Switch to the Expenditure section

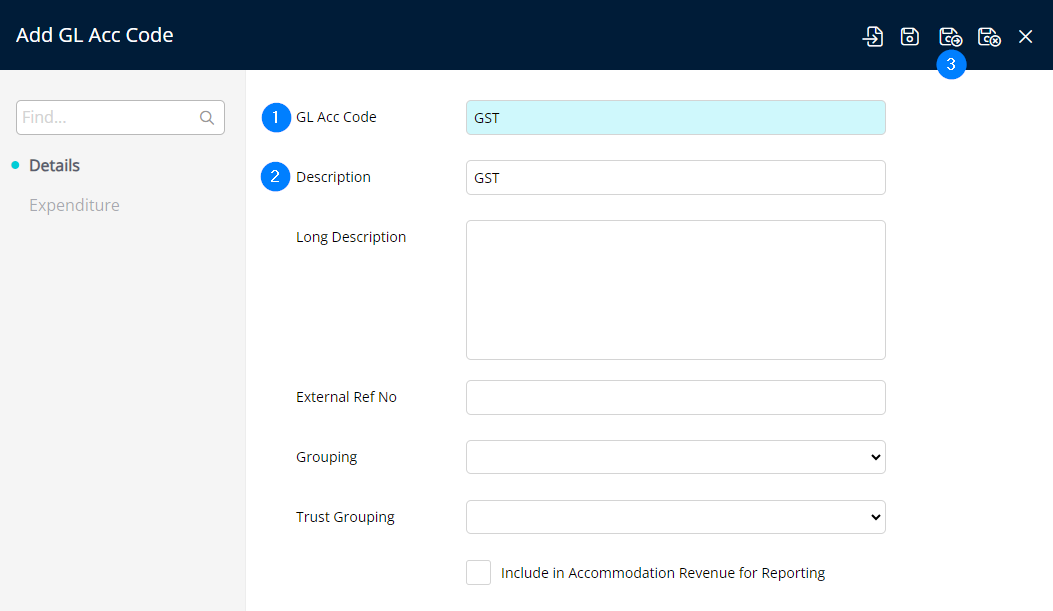(x=74, y=205)
